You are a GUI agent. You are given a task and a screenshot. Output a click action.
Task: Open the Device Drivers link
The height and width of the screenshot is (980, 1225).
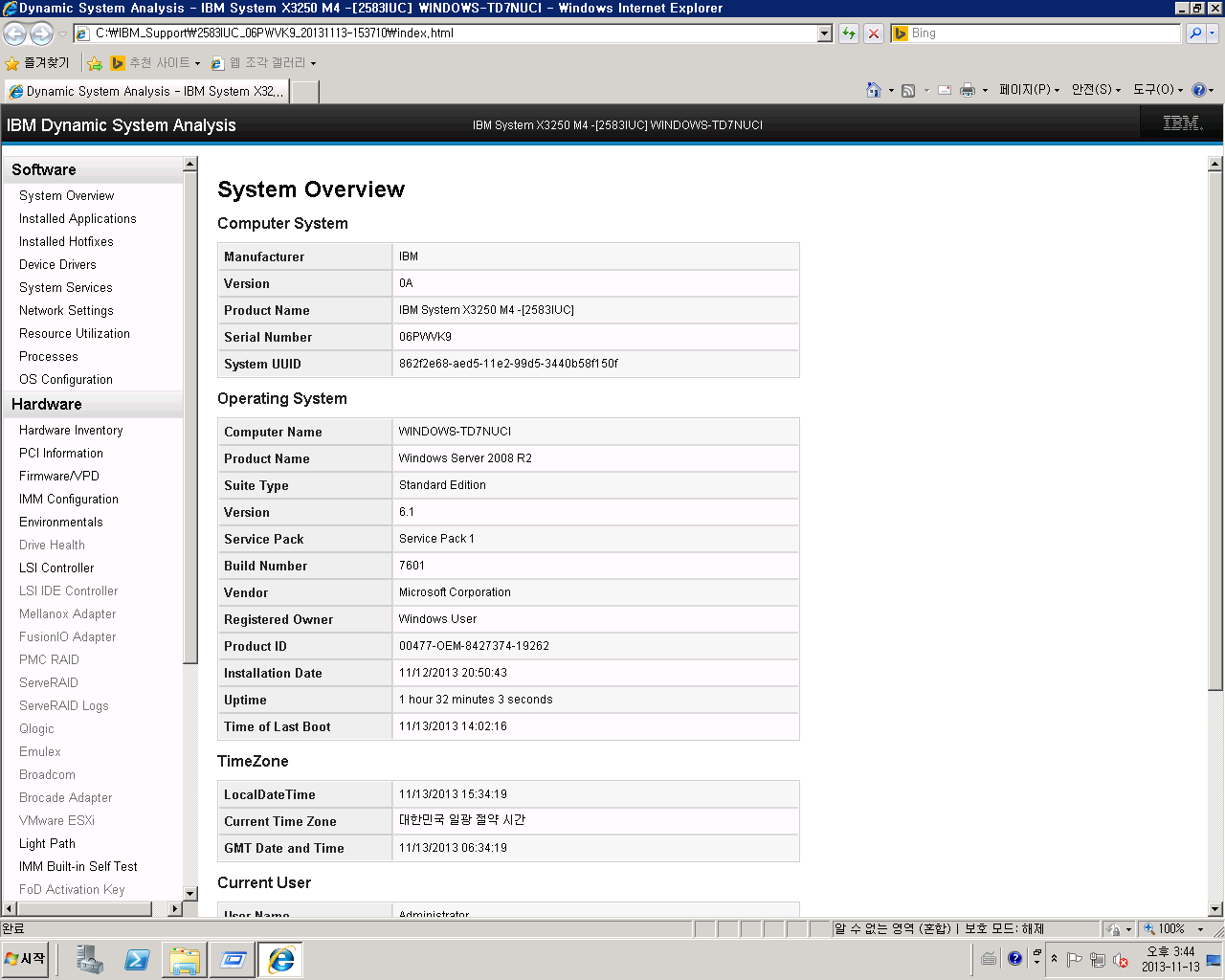(57, 265)
